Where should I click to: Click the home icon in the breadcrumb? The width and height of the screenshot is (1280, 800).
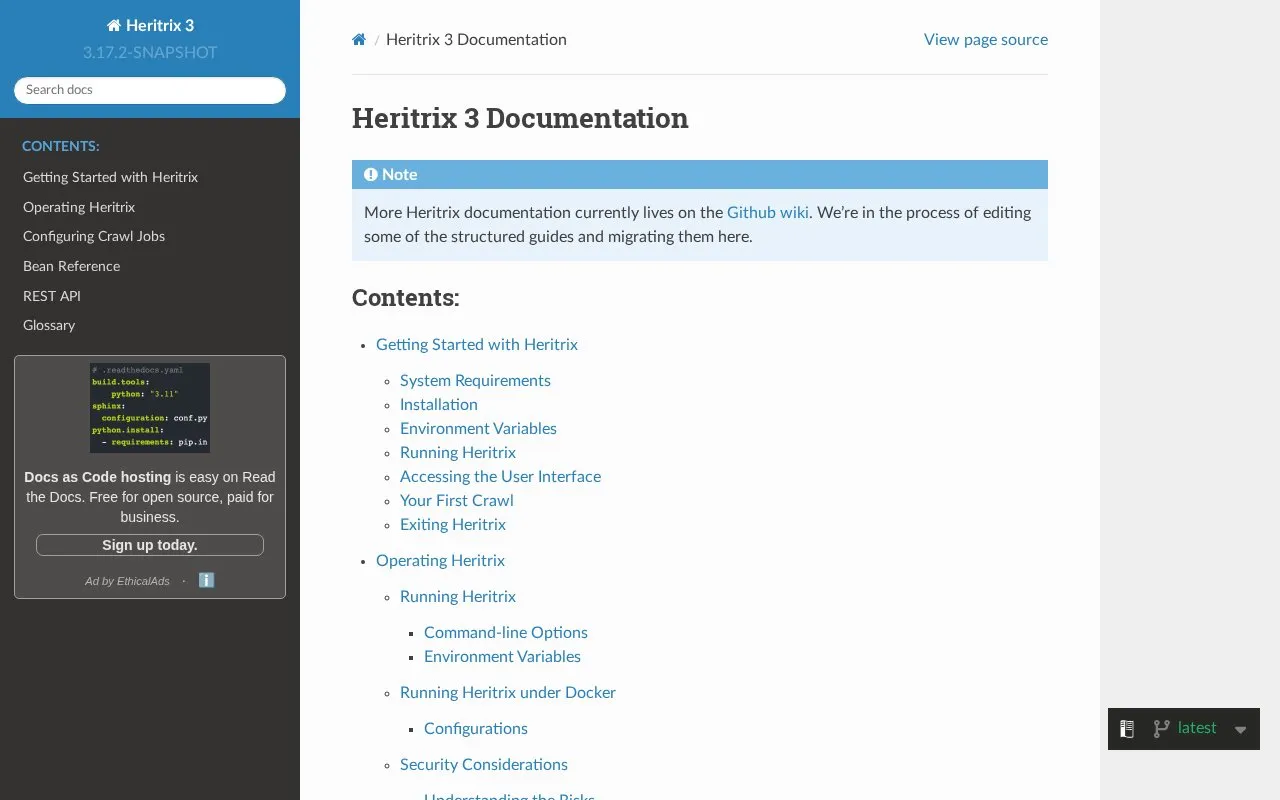pos(359,40)
